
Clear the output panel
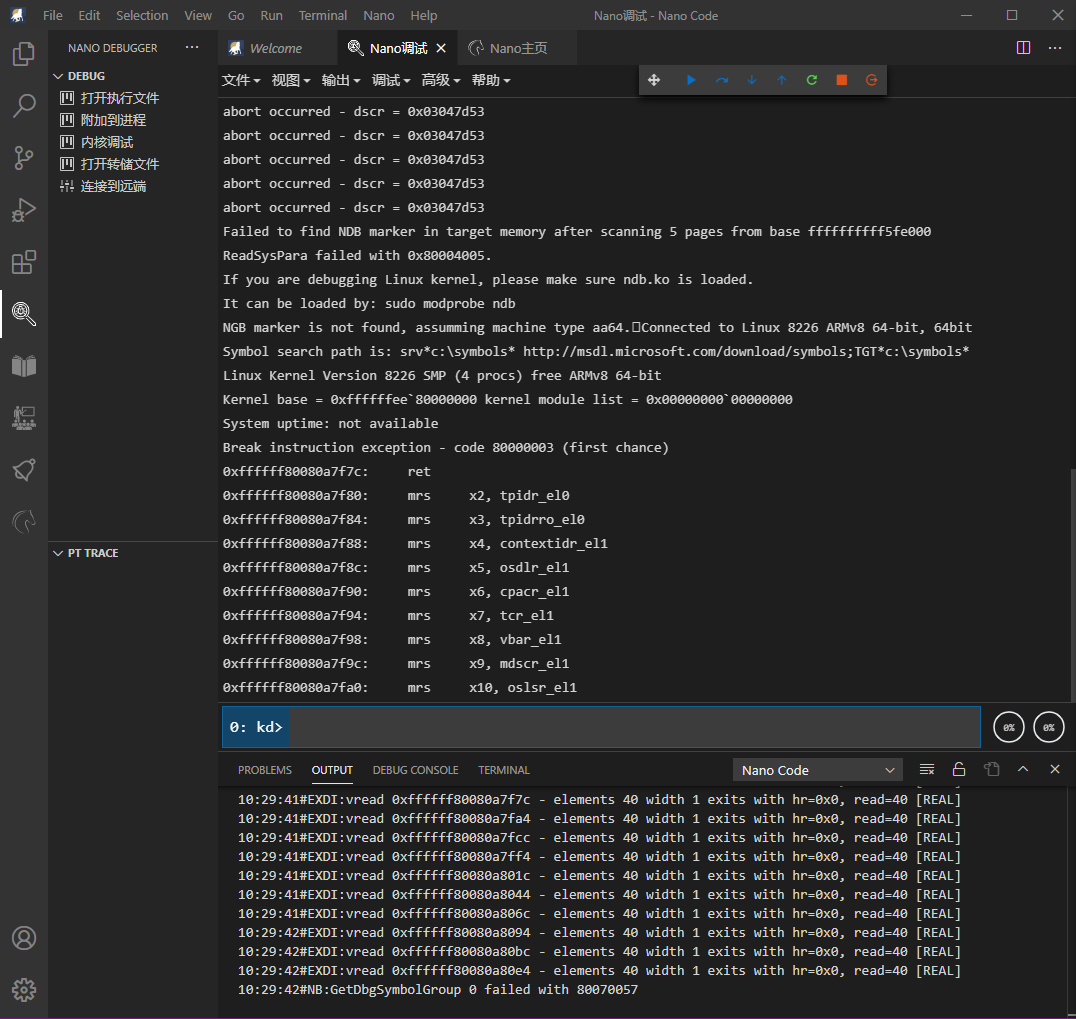pyautogui.click(x=927, y=769)
